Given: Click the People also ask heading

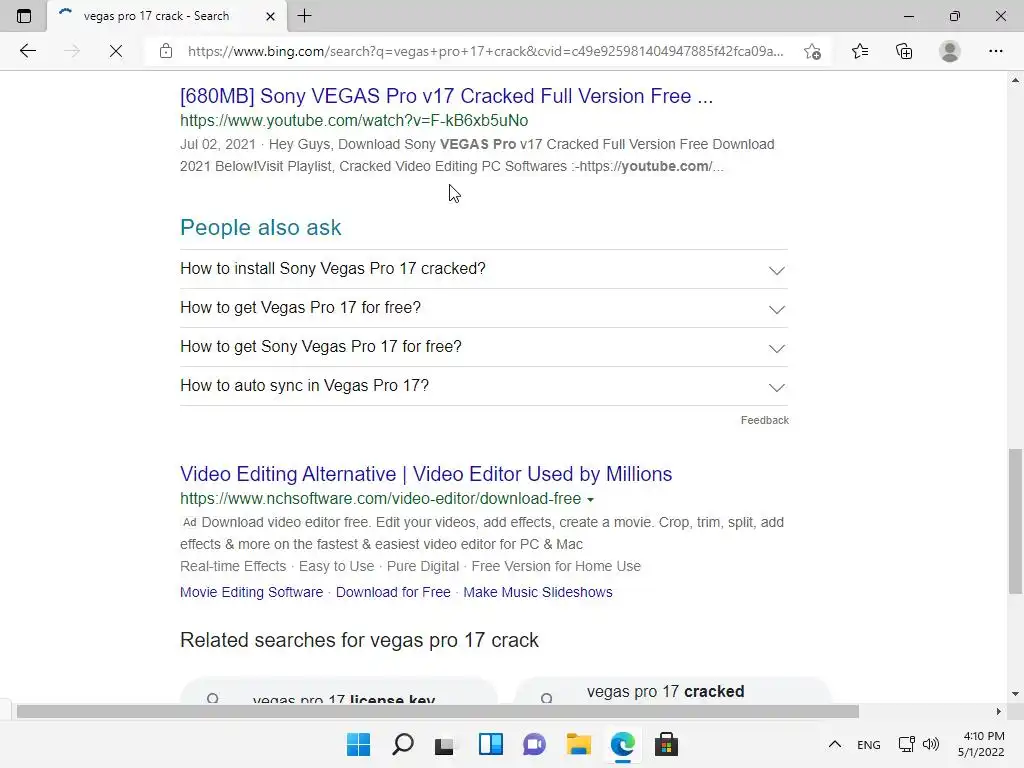Looking at the screenshot, I should coord(261,227).
